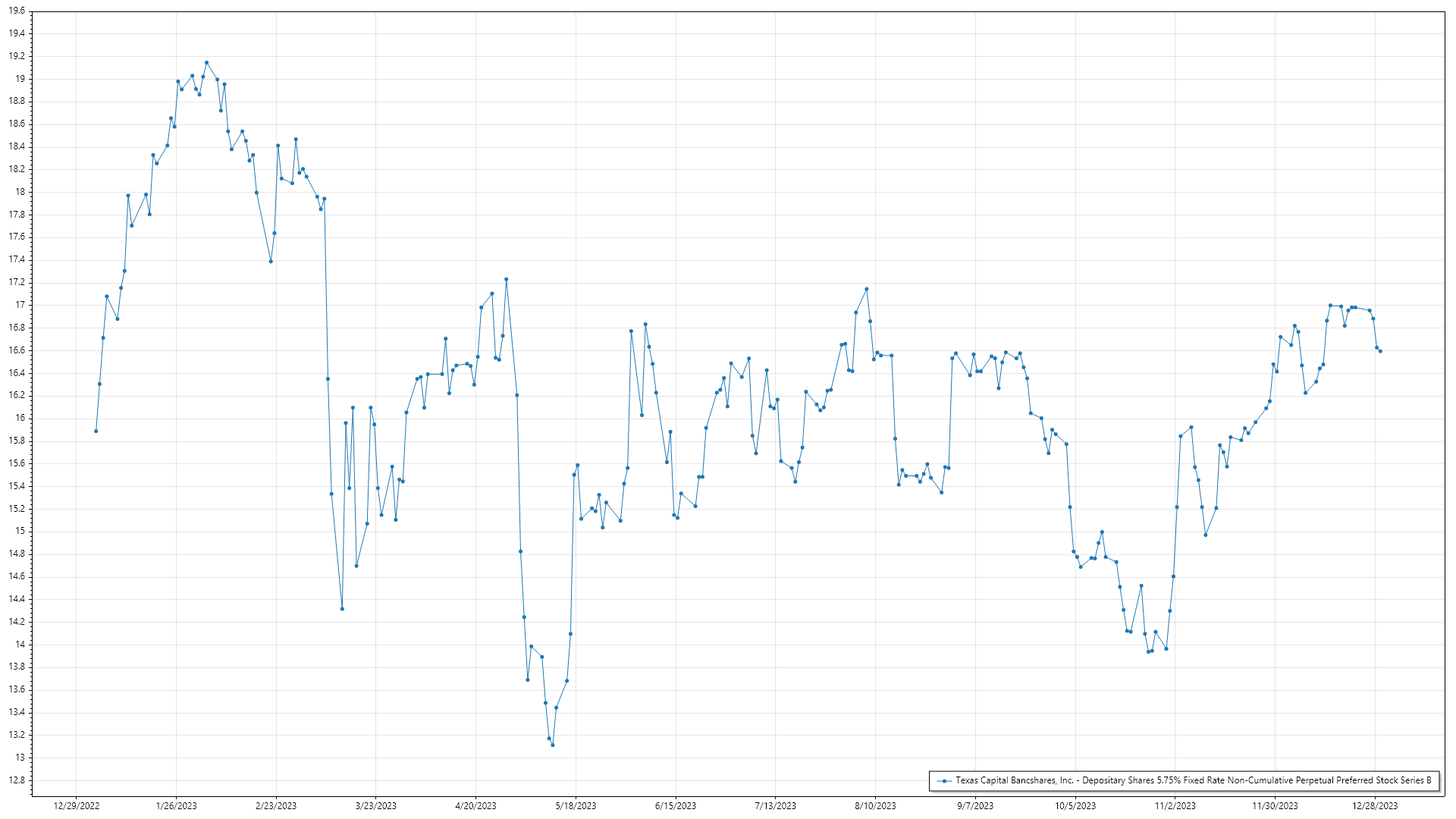The image size is (1456, 819).
Task: Click the 12/29/2022 x-axis date label
Action: click(x=77, y=806)
